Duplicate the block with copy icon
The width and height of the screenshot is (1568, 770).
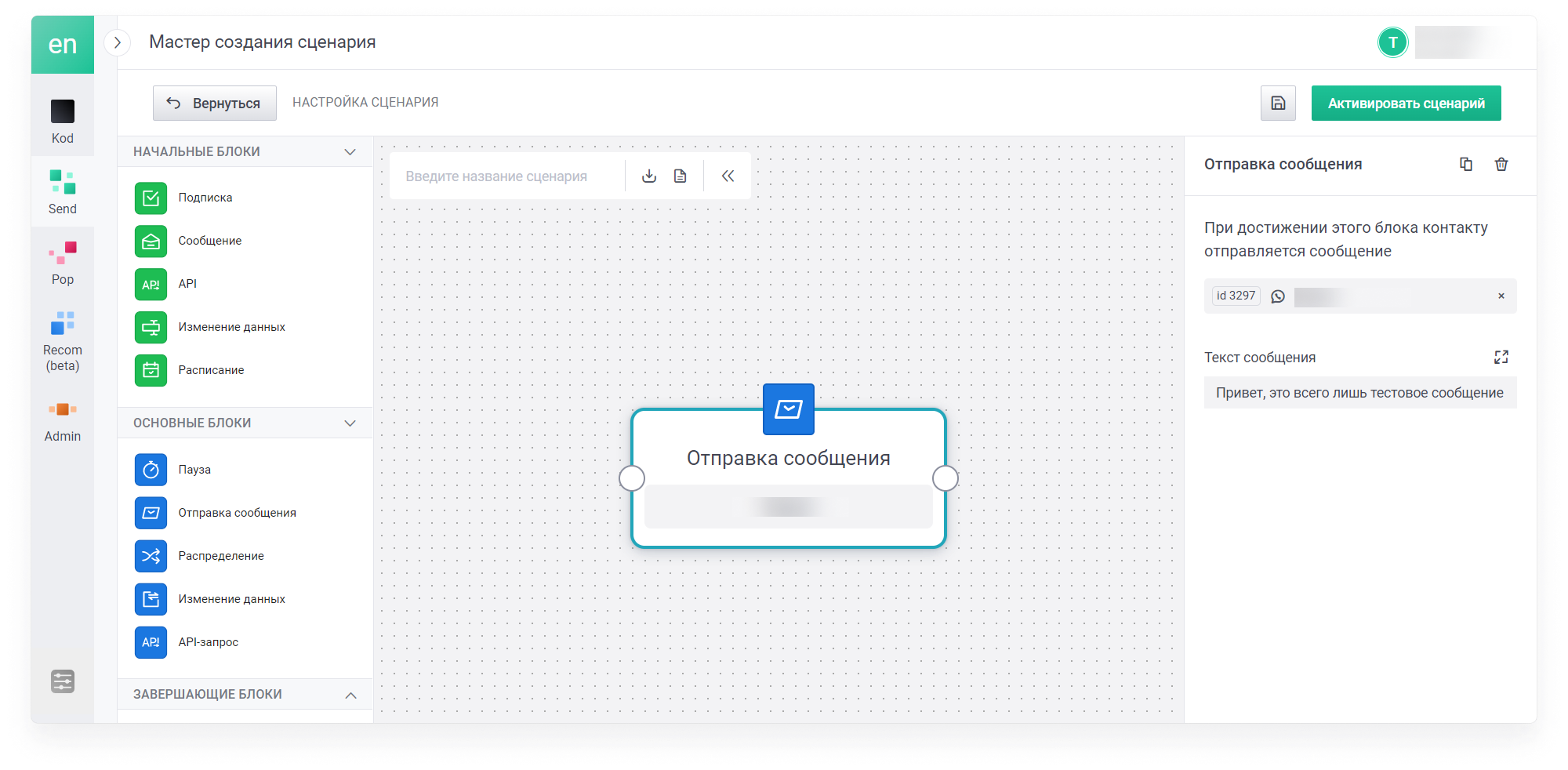click(x=1466, y=164)
